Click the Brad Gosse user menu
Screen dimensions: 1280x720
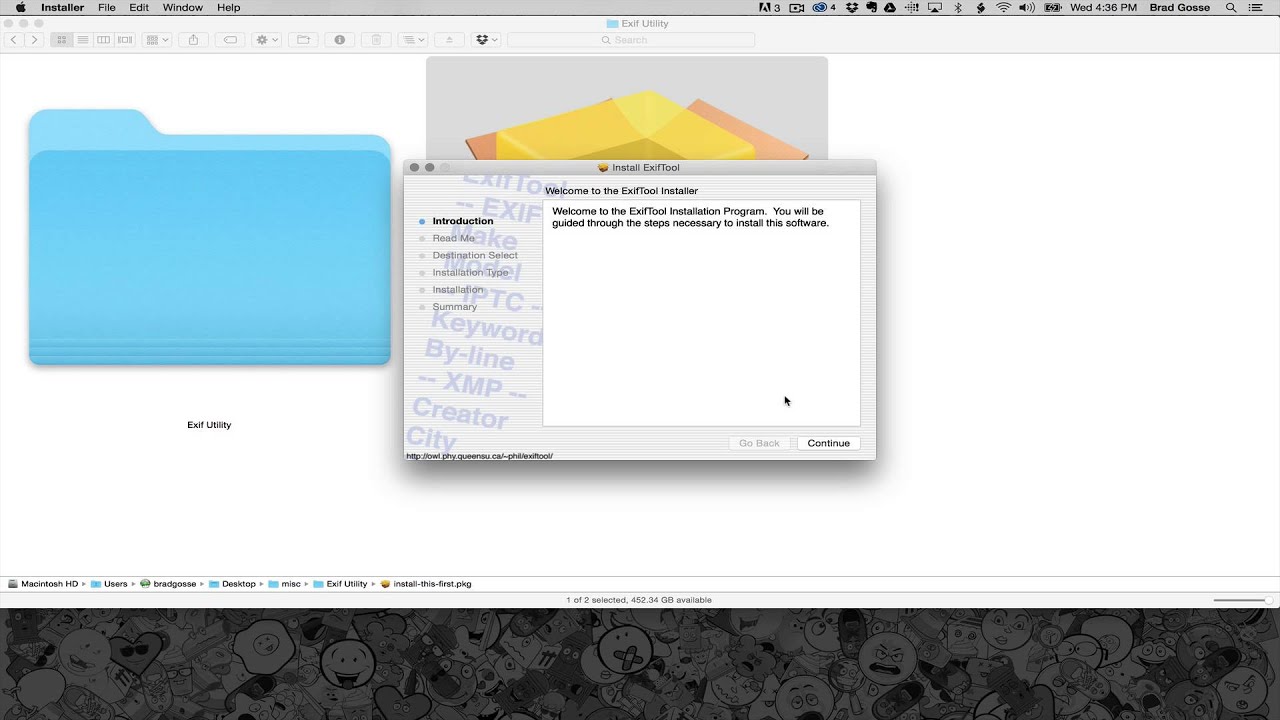[1179, 7]
